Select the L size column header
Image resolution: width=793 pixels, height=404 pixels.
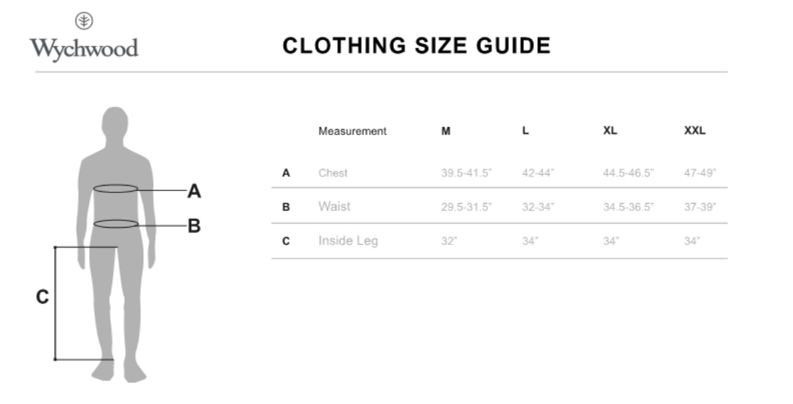[x=525, y=131]
